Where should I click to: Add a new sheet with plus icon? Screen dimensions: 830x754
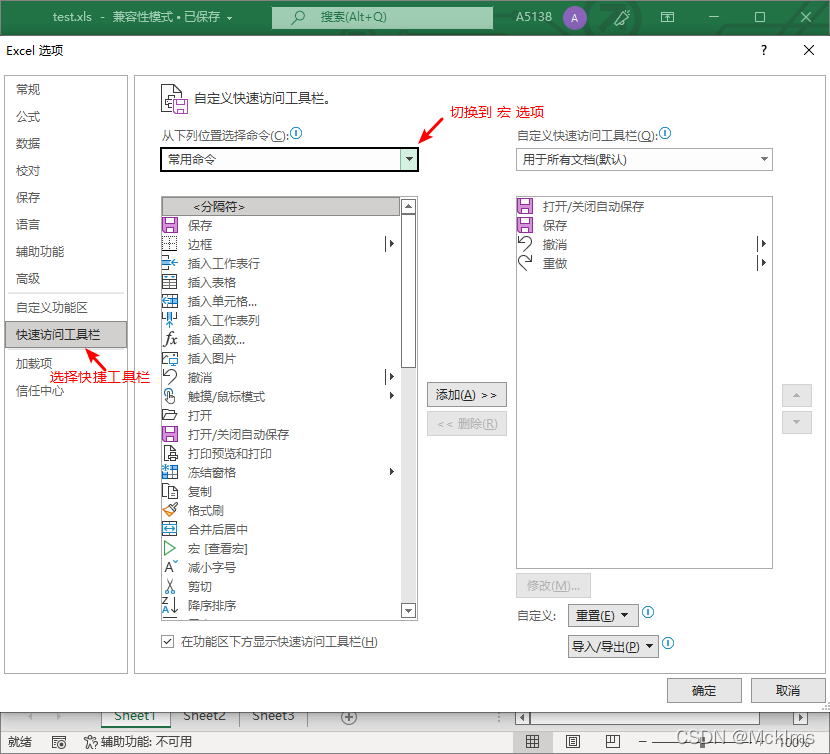349,717
